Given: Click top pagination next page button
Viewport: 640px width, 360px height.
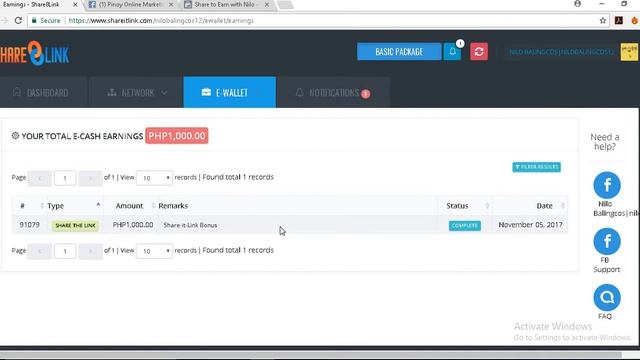Looking at the screenshot, I should point(90,178).
